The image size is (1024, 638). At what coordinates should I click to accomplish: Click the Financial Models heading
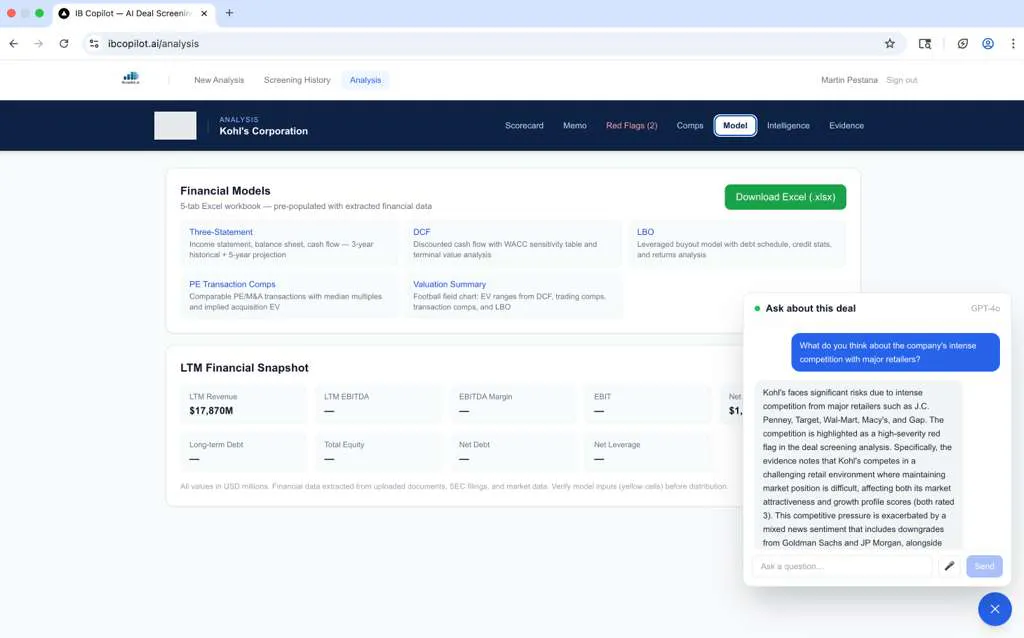[225, 191]
